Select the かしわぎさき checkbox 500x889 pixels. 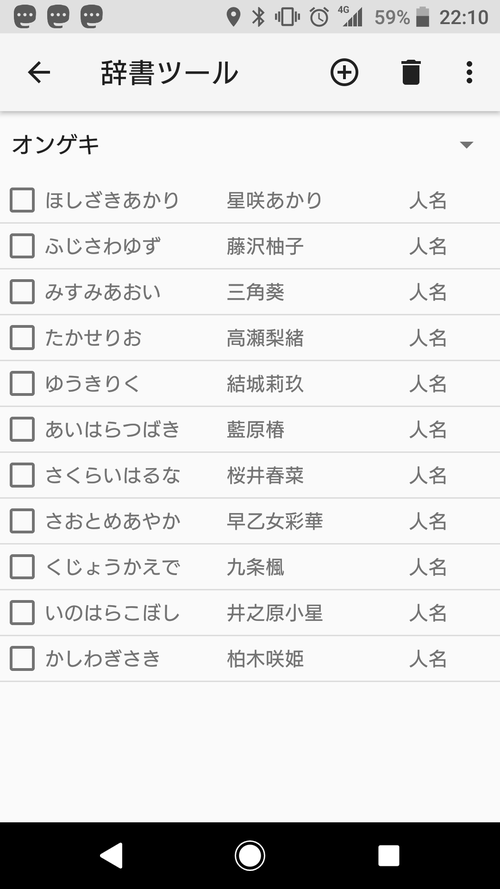[x=22, y=659]
